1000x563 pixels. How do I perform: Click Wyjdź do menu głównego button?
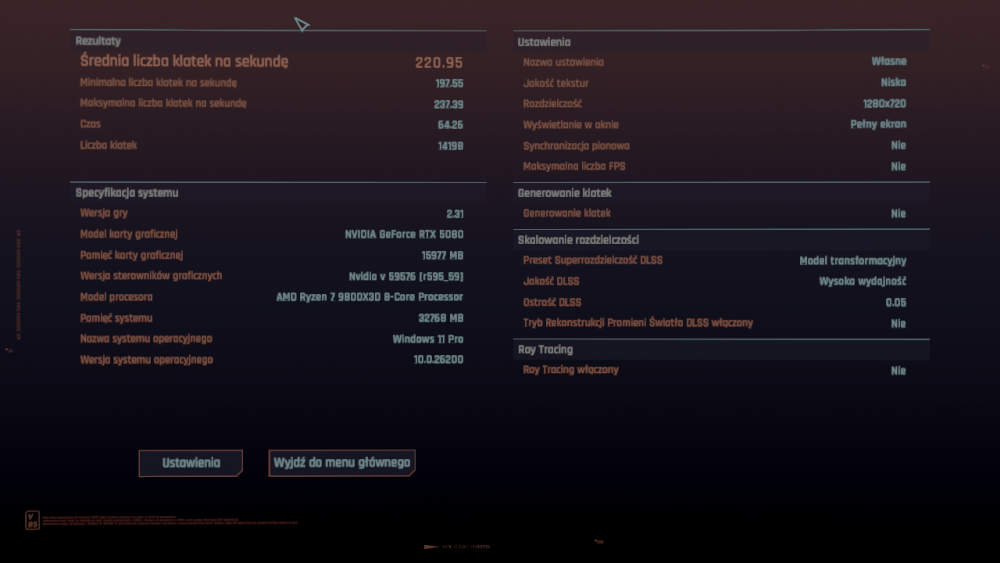[342, 463]
